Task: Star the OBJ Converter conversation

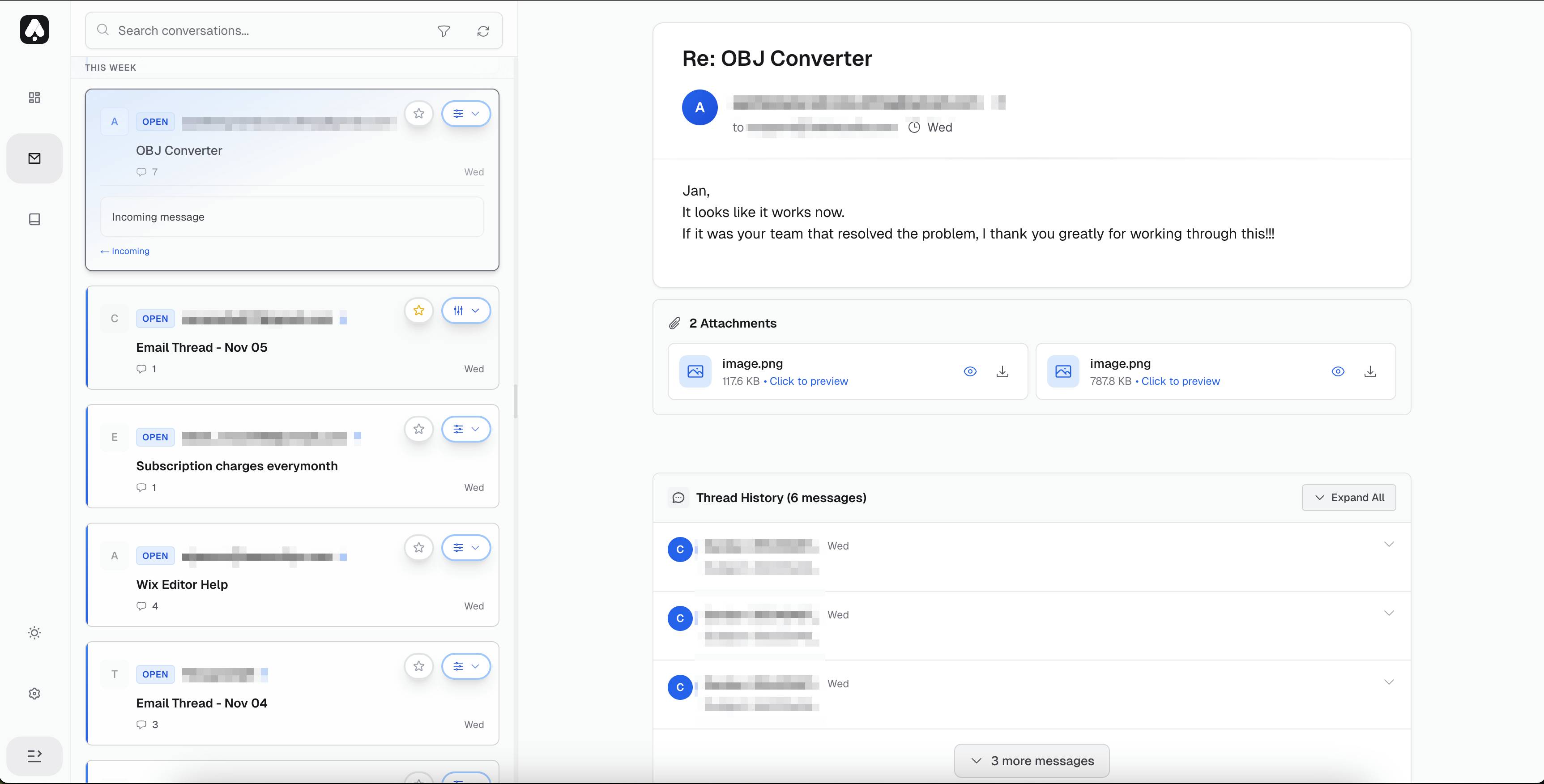Action: [419, 114]
